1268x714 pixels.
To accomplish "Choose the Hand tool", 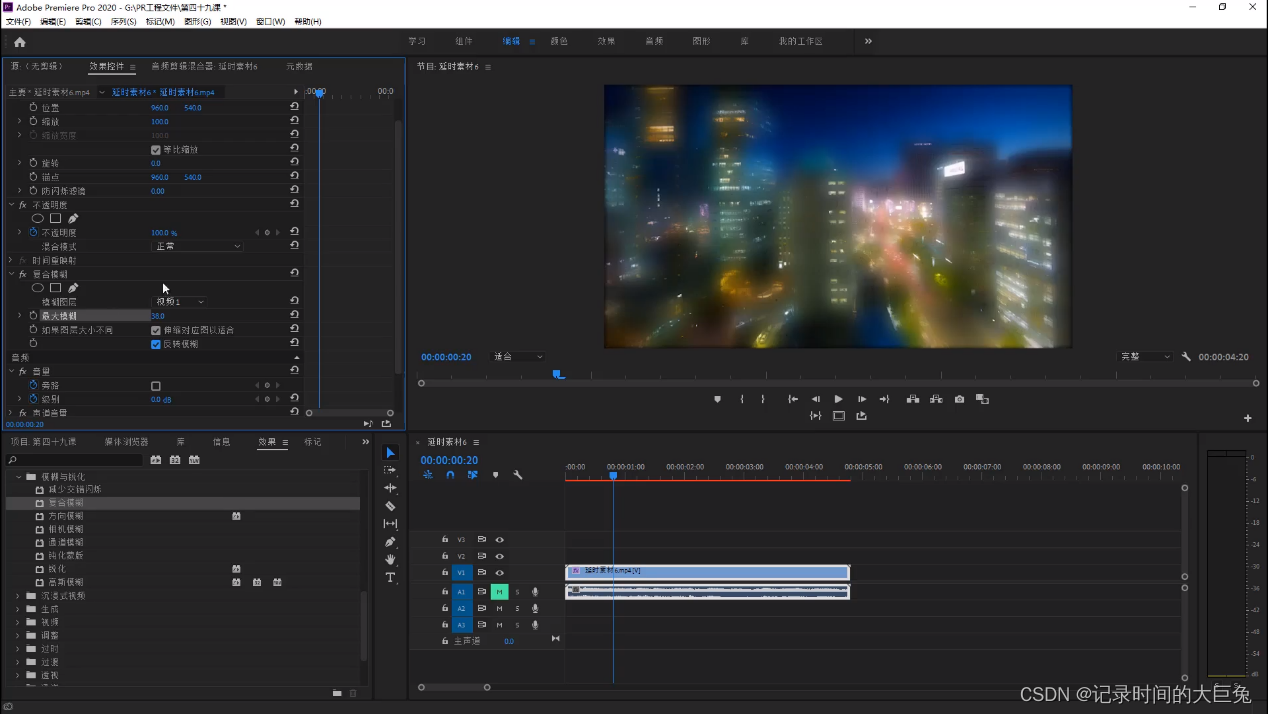I will click(390, 560).
